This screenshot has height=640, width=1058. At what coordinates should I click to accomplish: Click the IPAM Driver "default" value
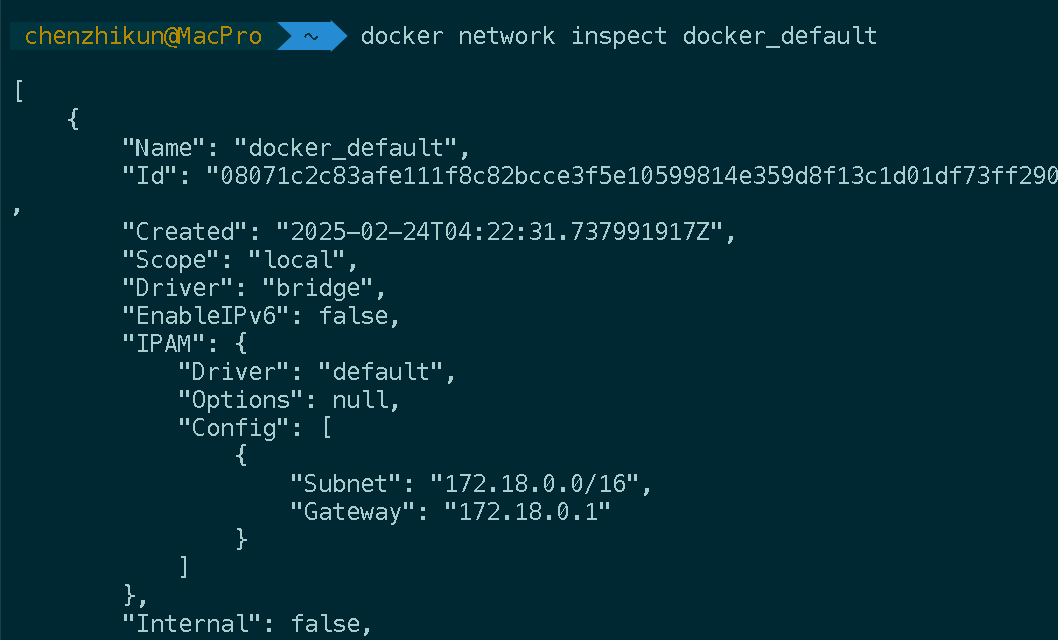[x=380, y=372]
